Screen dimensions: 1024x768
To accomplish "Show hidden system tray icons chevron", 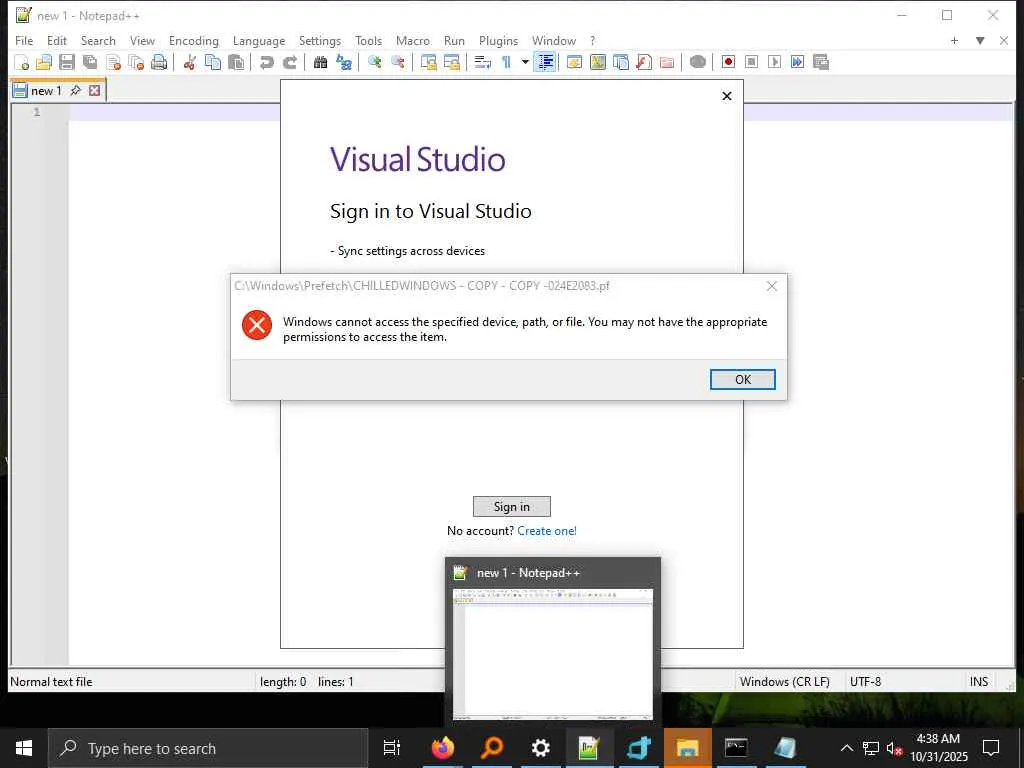I will coord(846,748).
